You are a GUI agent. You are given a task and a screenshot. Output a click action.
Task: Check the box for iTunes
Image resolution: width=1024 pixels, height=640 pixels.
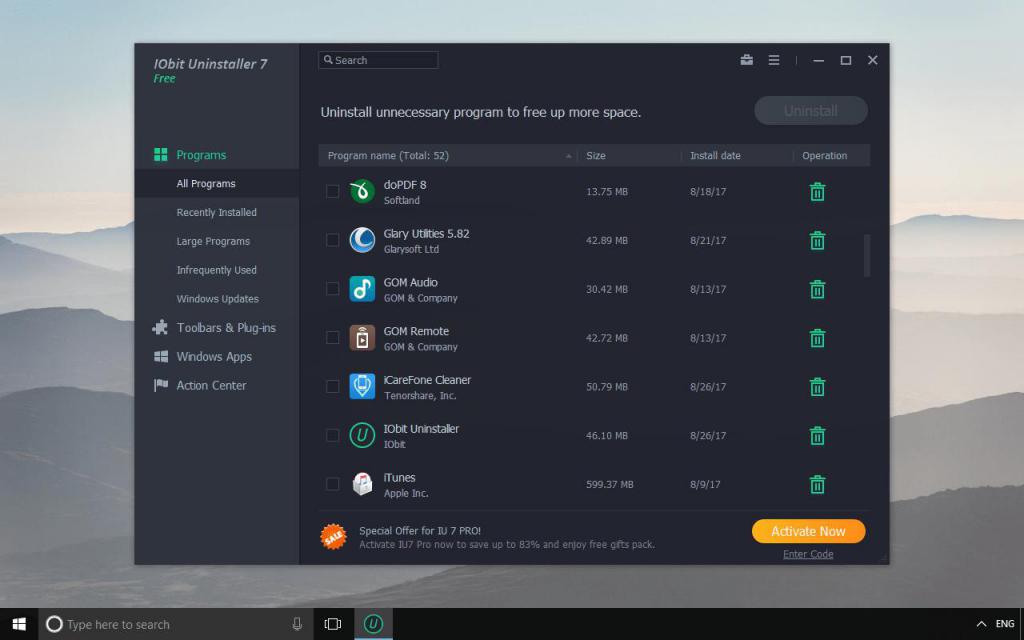pyautogui.click(x=332, y=484)
